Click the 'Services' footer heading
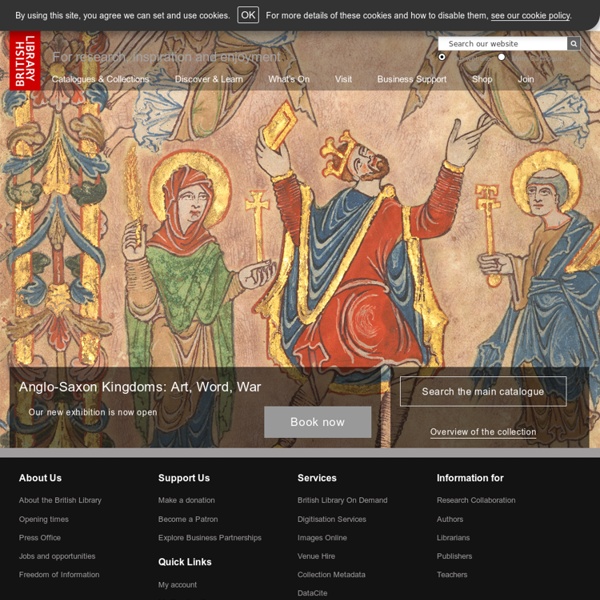Screen dimensions: 600x600 [x=317, y=478]
